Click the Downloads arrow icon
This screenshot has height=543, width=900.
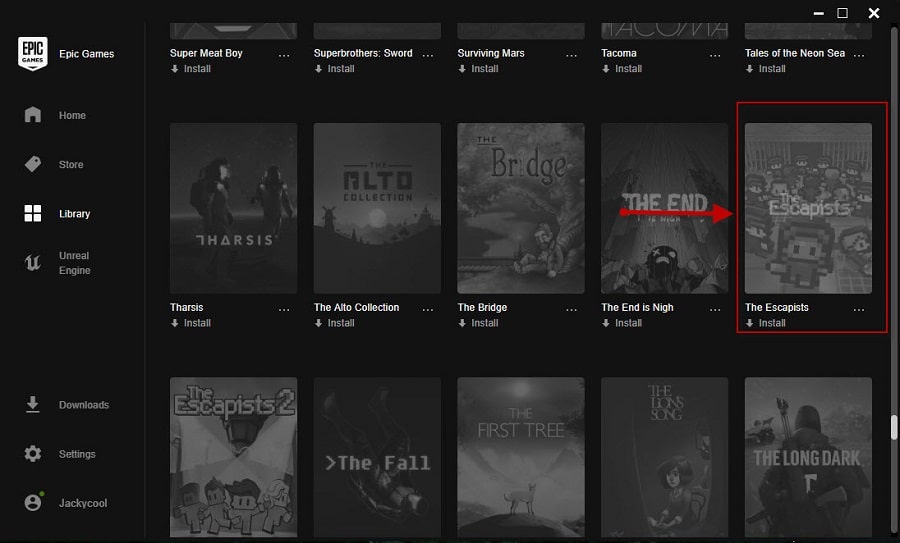(x=33, y=405)
